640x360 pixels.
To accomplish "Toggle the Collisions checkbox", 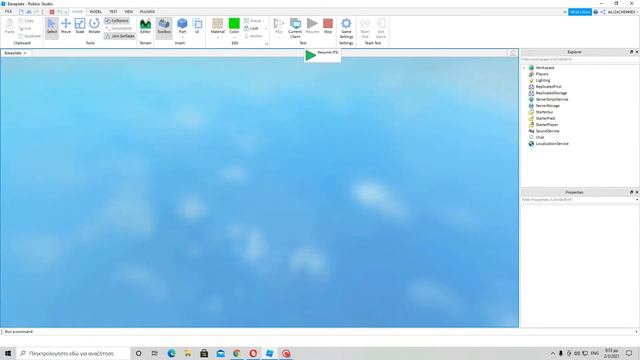I will (118, 20).
